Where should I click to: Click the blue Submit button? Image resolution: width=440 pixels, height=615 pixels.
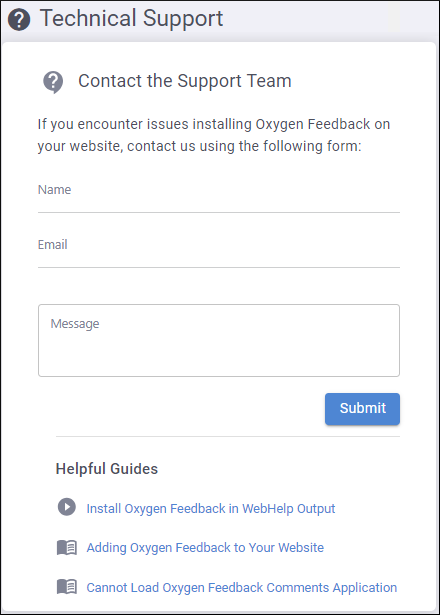362,409
